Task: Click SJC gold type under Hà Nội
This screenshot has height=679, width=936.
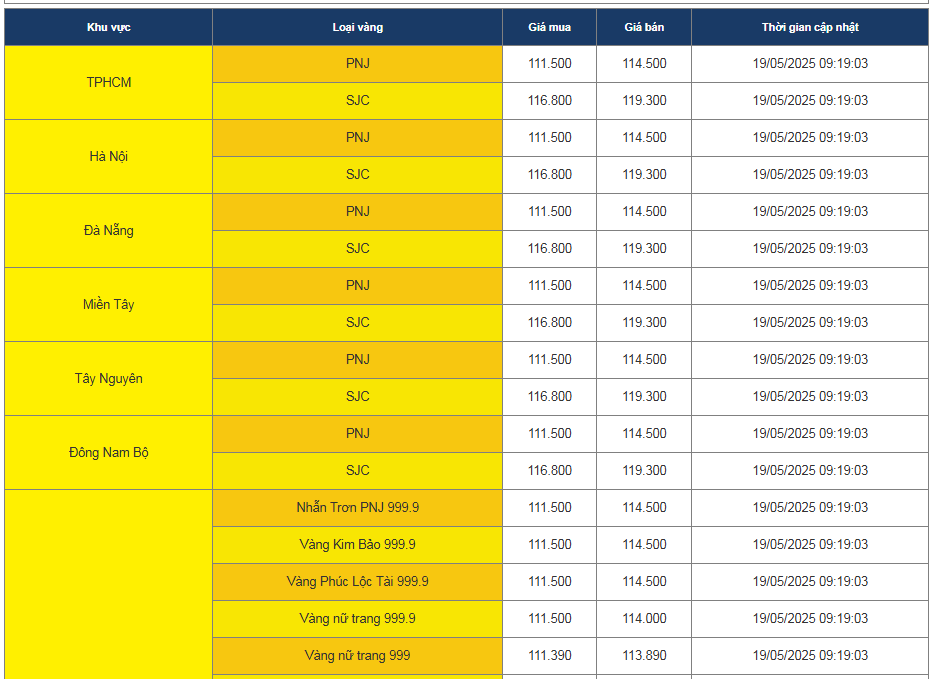Action: pyautogui.click(x=357, y=175)
